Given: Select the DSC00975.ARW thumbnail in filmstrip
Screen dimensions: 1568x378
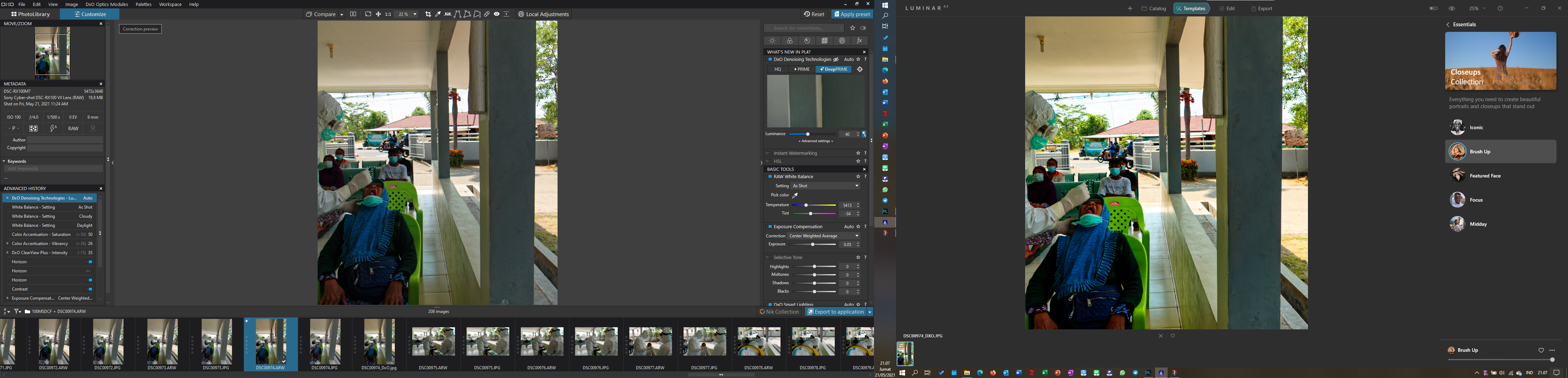Looking at the screenshot, I should [x=433, y=342].
